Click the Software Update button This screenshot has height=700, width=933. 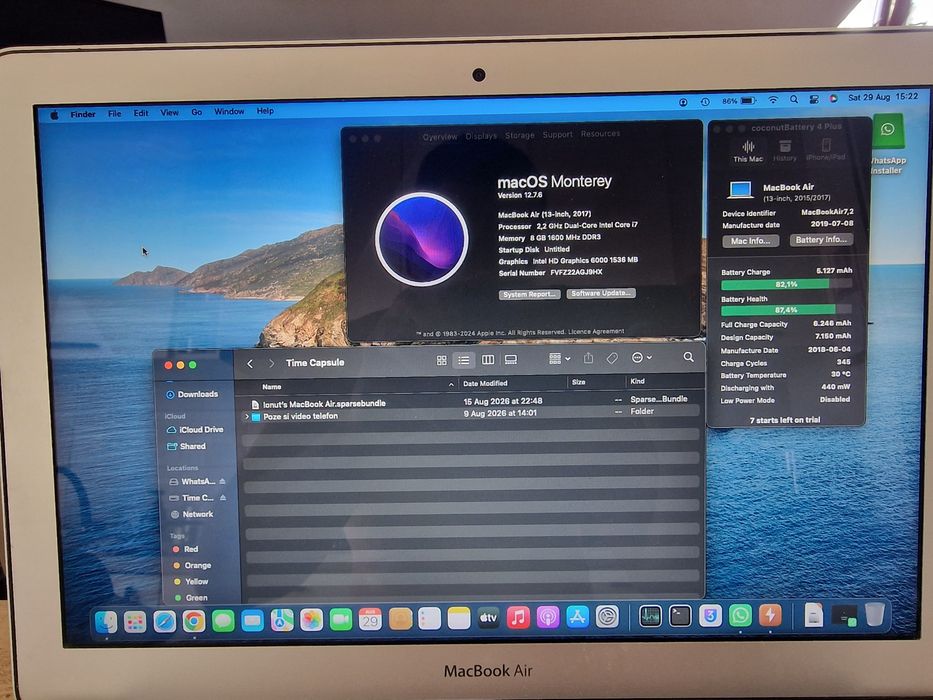click(x=601, y=293)
